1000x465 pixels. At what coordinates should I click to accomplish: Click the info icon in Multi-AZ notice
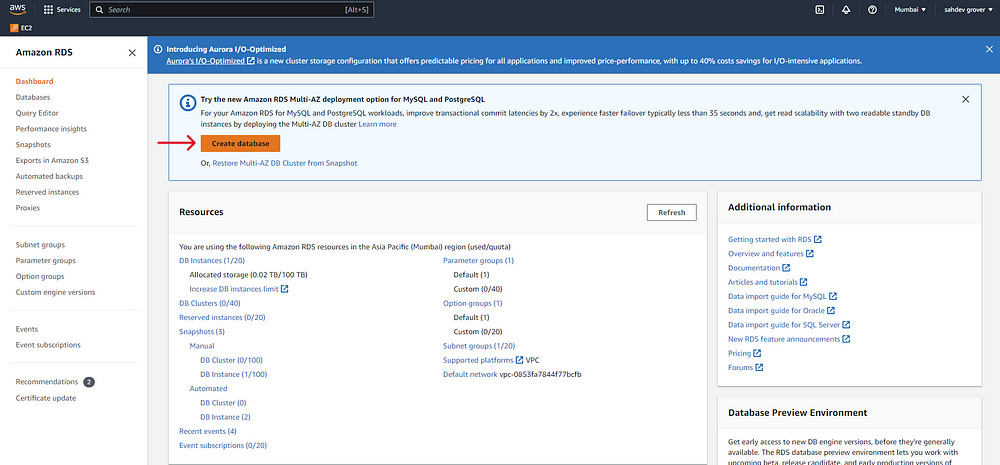pyautogui.click(x=188, y=102)
